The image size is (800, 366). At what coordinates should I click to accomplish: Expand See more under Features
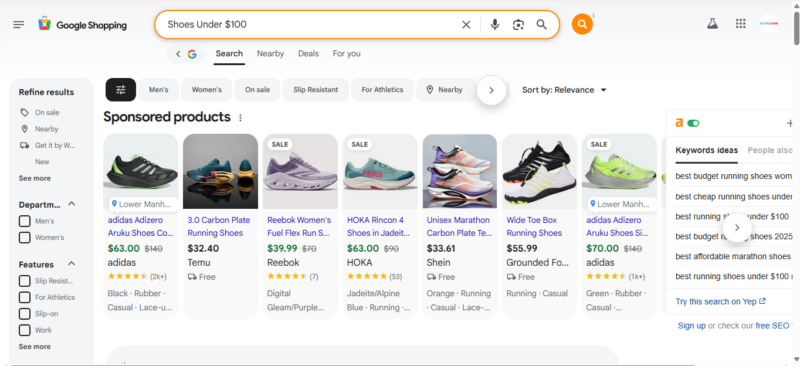[x=35, y=347]
